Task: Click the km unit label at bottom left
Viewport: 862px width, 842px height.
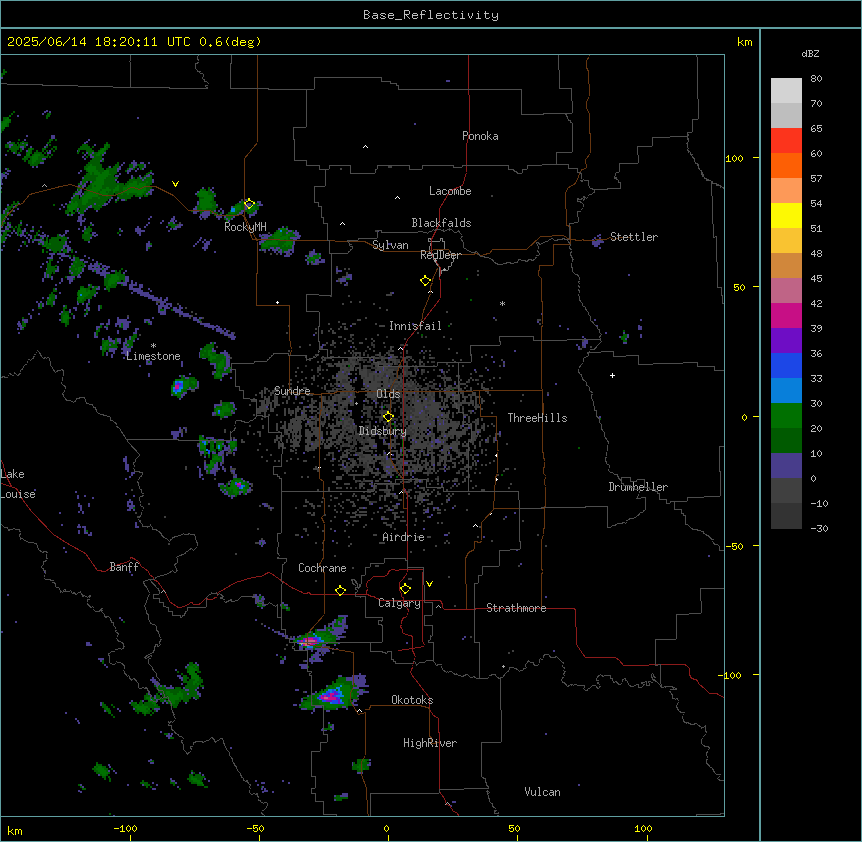Action: (15, 830)
